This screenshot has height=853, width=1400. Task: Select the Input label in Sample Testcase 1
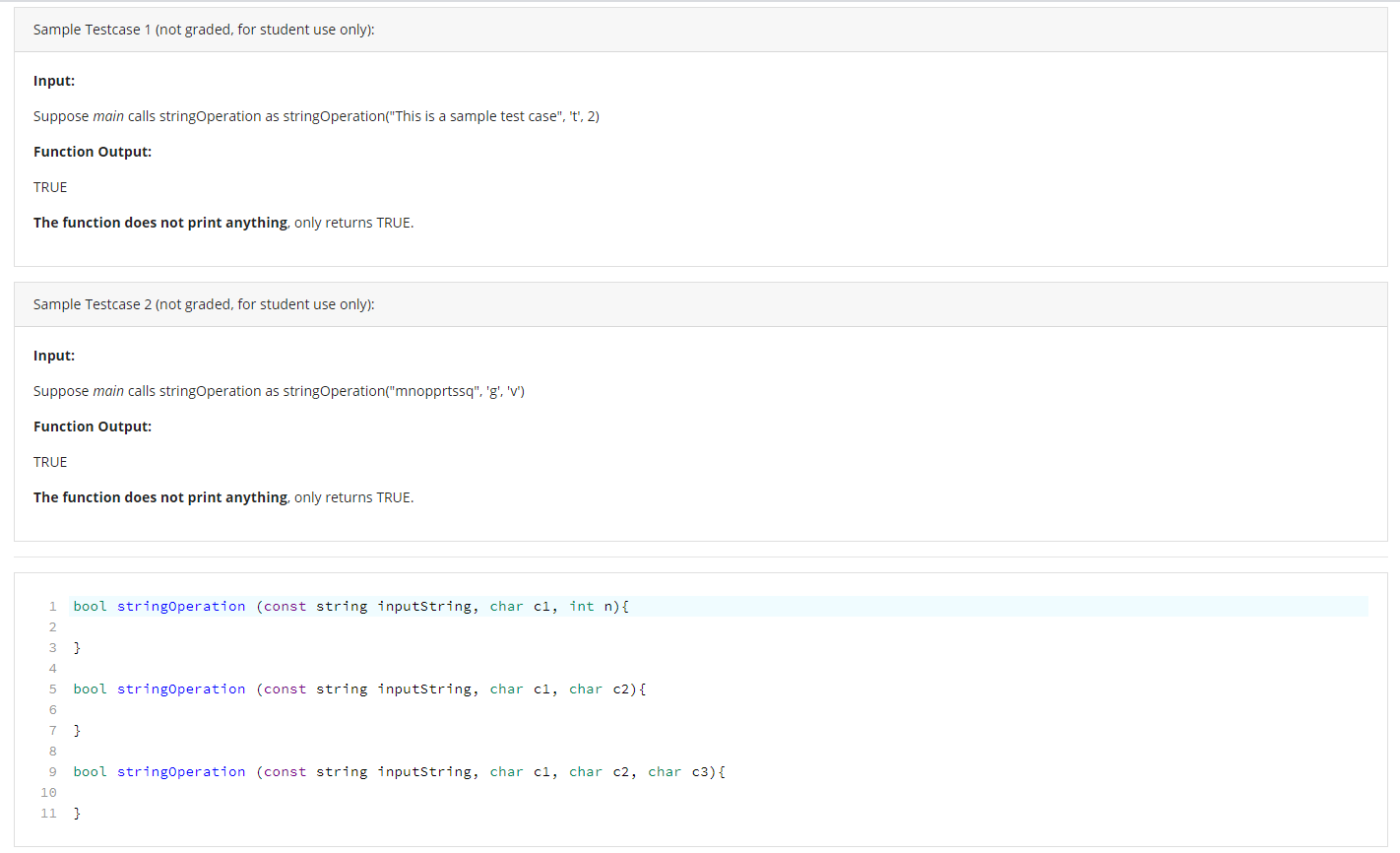click(53, 80)
